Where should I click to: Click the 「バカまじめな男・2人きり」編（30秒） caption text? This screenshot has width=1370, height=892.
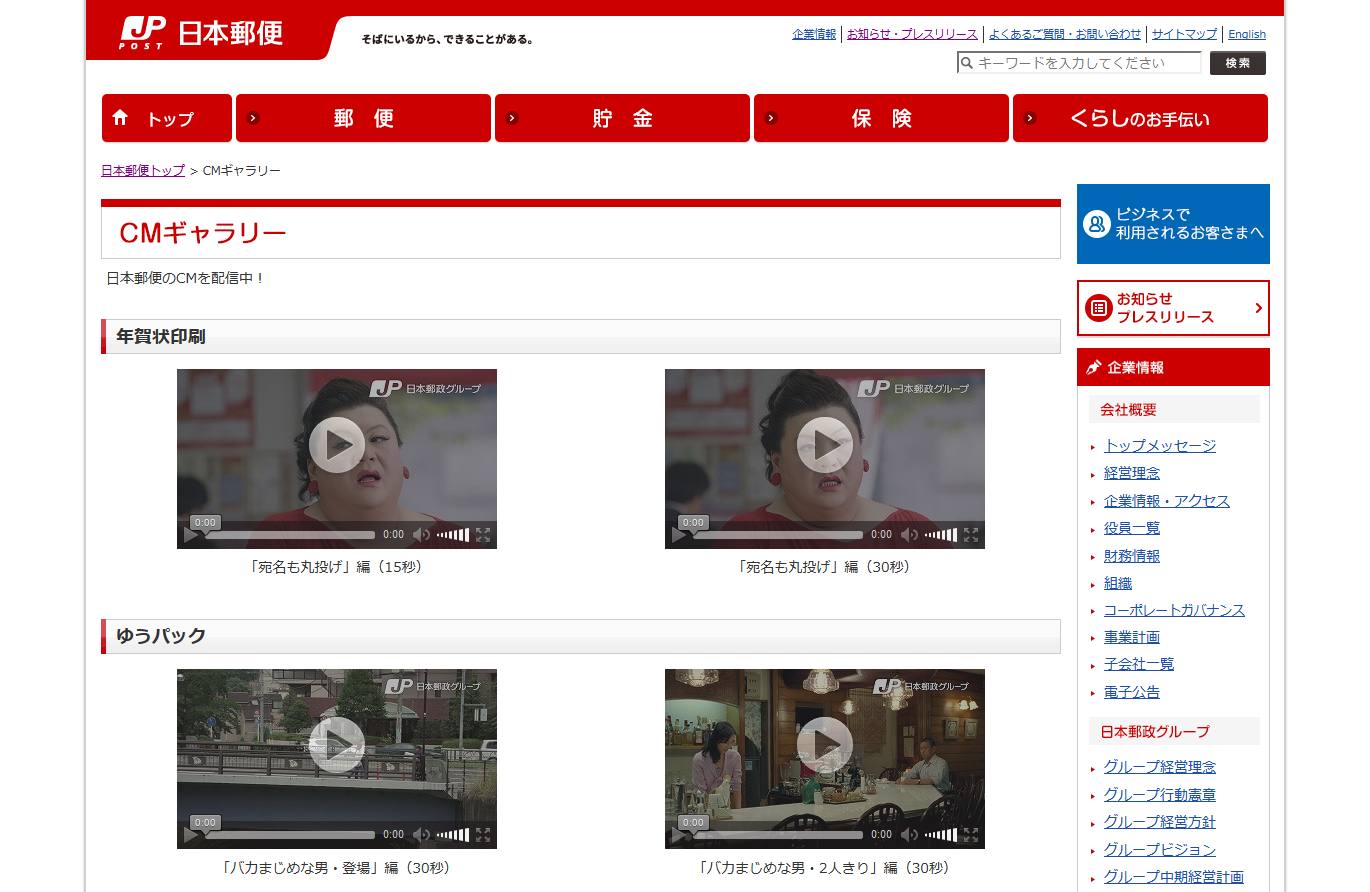tap(825, 867)
